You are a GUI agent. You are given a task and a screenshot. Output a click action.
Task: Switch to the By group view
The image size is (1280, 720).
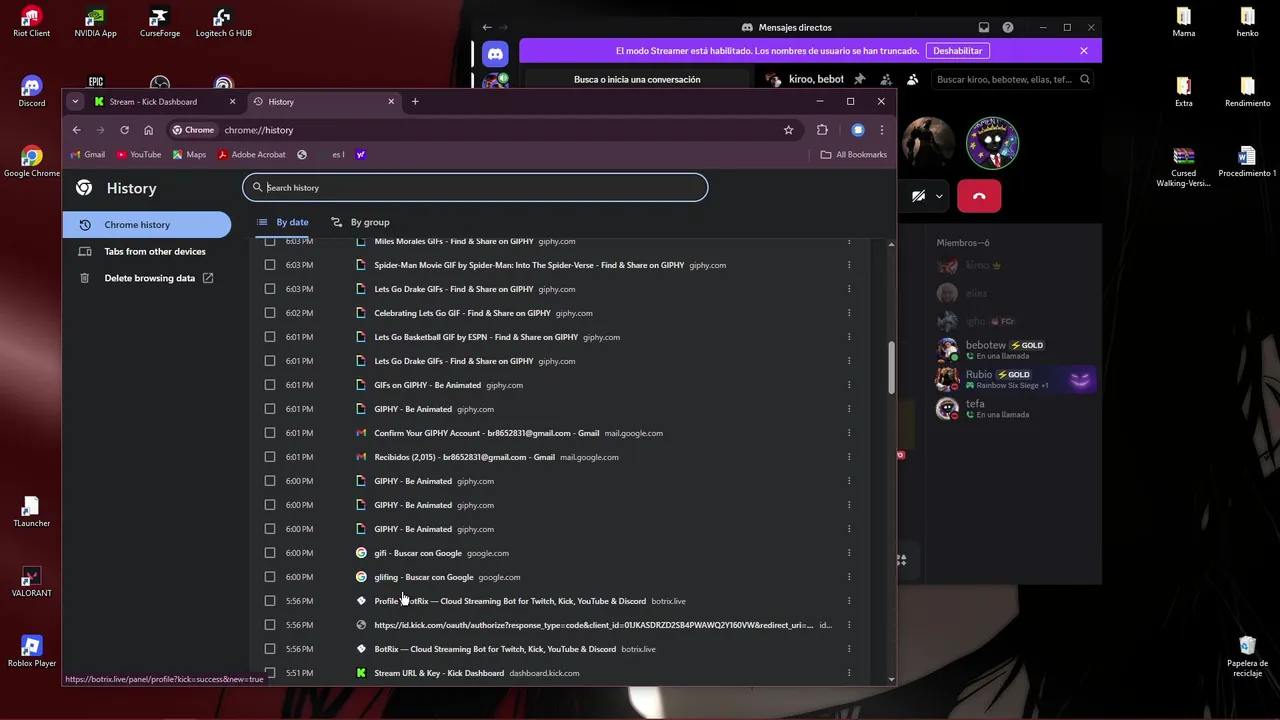tap(360, 222)
